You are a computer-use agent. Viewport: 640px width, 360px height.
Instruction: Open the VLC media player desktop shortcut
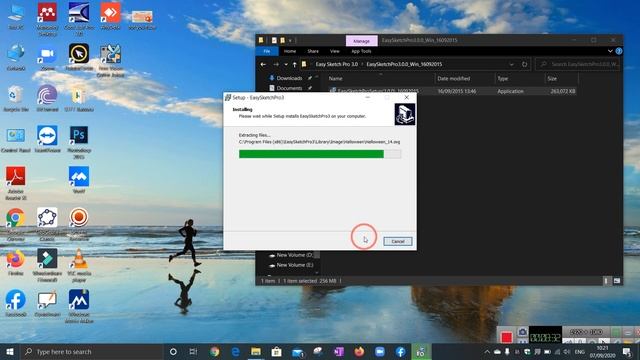79,265
